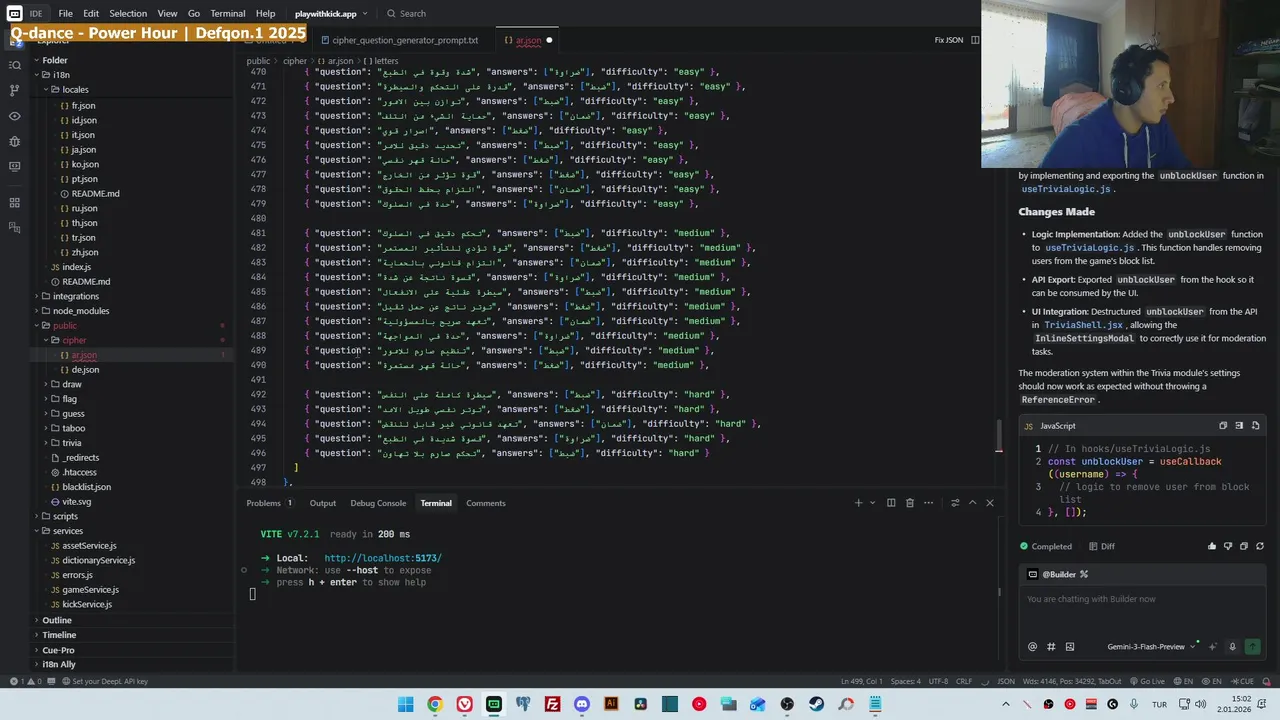Click Fix JSON button
1280x720 pixels.
click(948, 40)
